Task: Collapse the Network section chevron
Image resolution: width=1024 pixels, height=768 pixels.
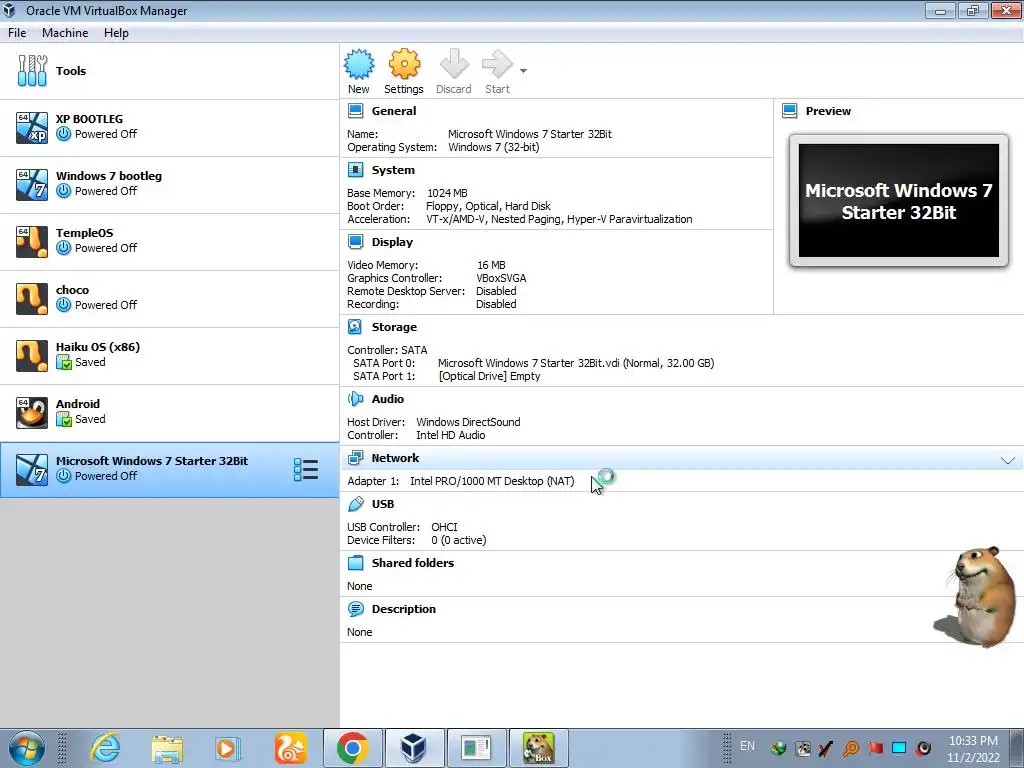Action: click(x=1008, y=460)
